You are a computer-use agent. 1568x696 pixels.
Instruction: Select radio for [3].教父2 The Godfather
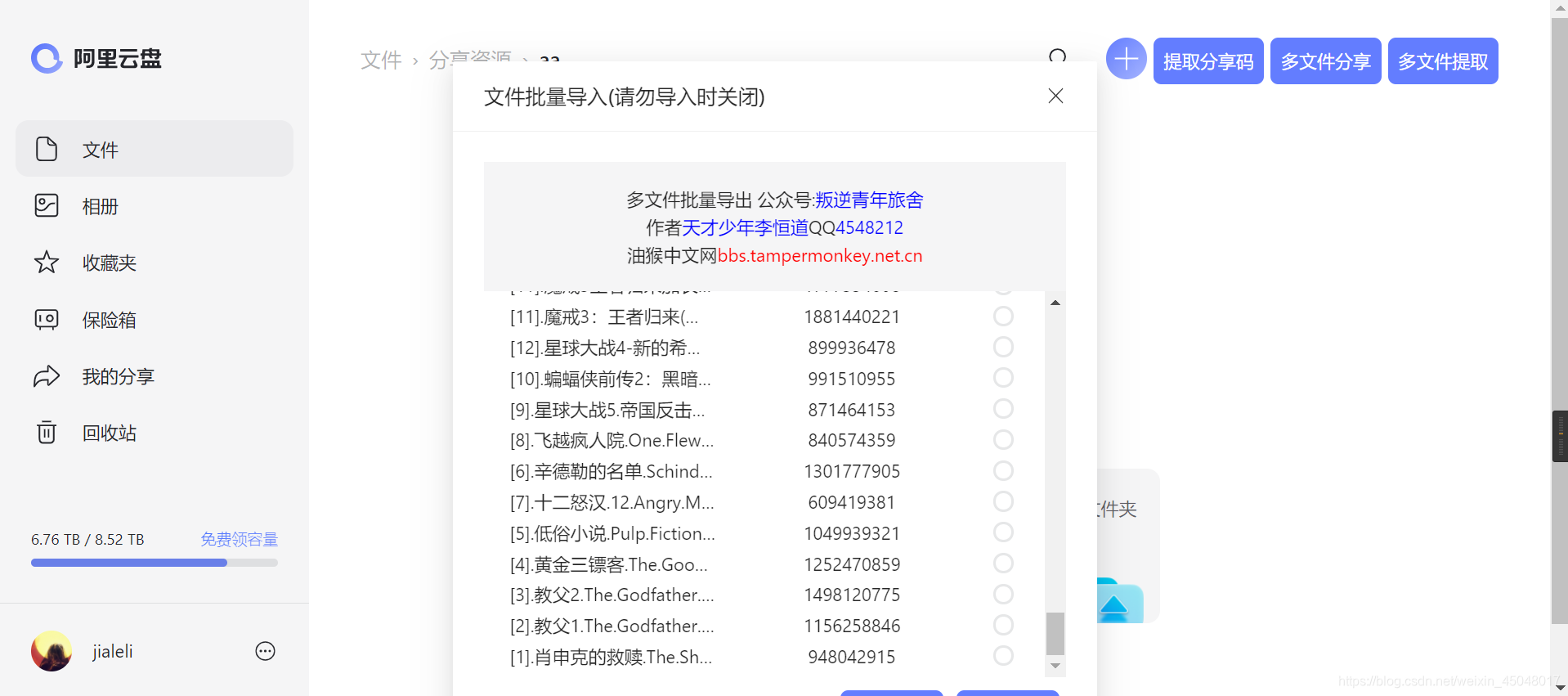tap(1003, 594)
